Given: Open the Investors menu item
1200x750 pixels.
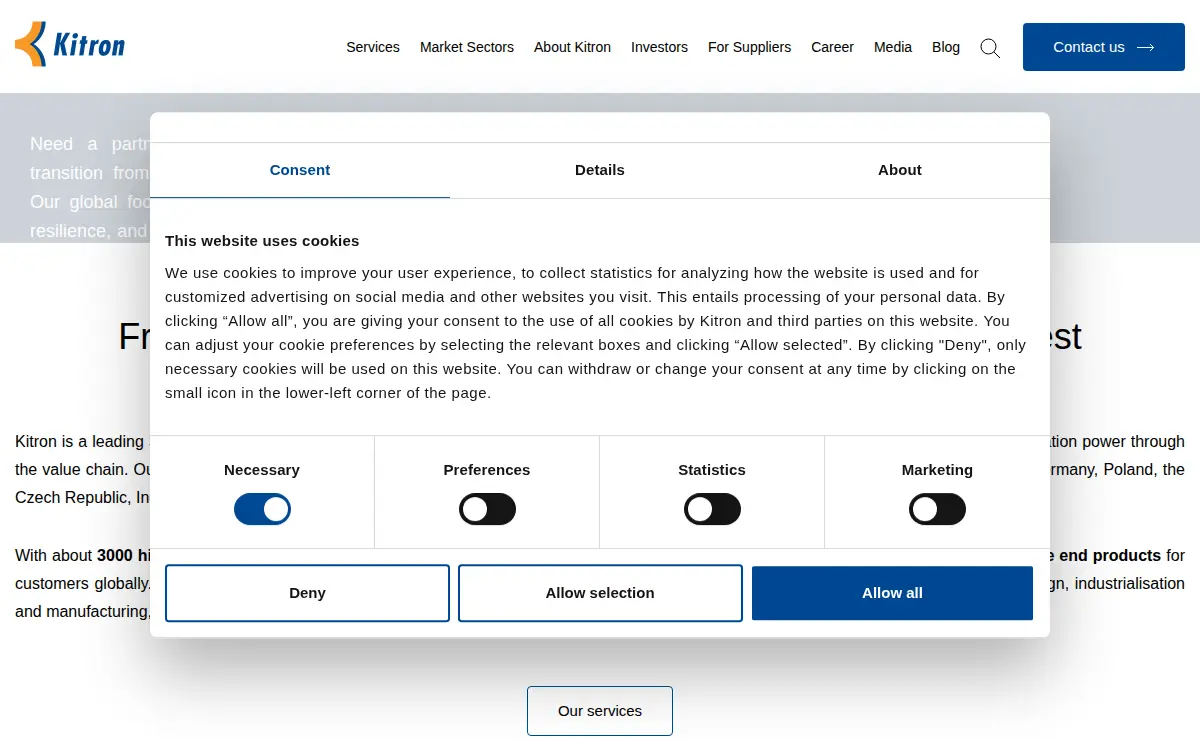Looking at the screenshot, I should tap(659, 47).
